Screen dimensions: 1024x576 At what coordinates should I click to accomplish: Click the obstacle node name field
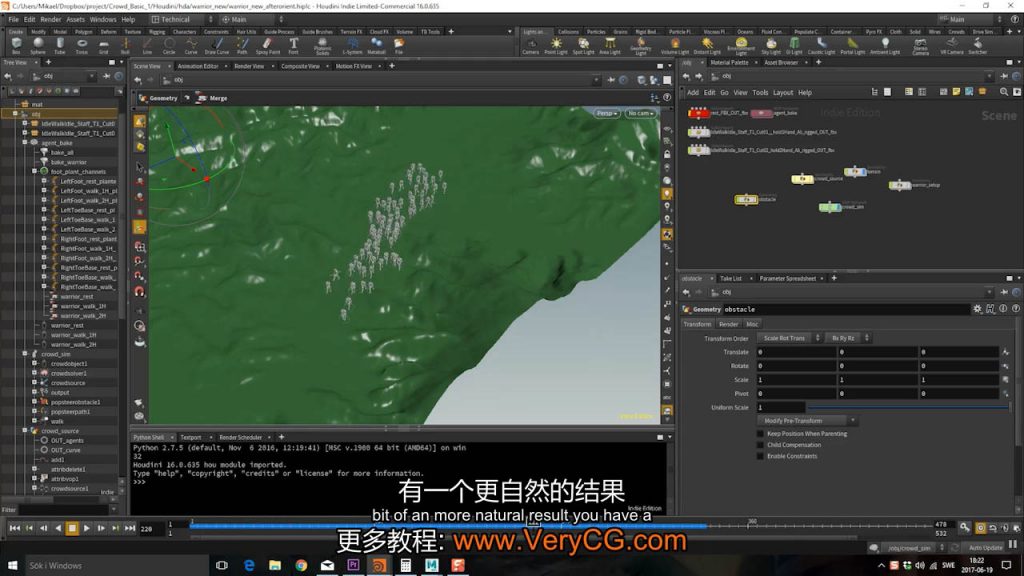[846, 310]
